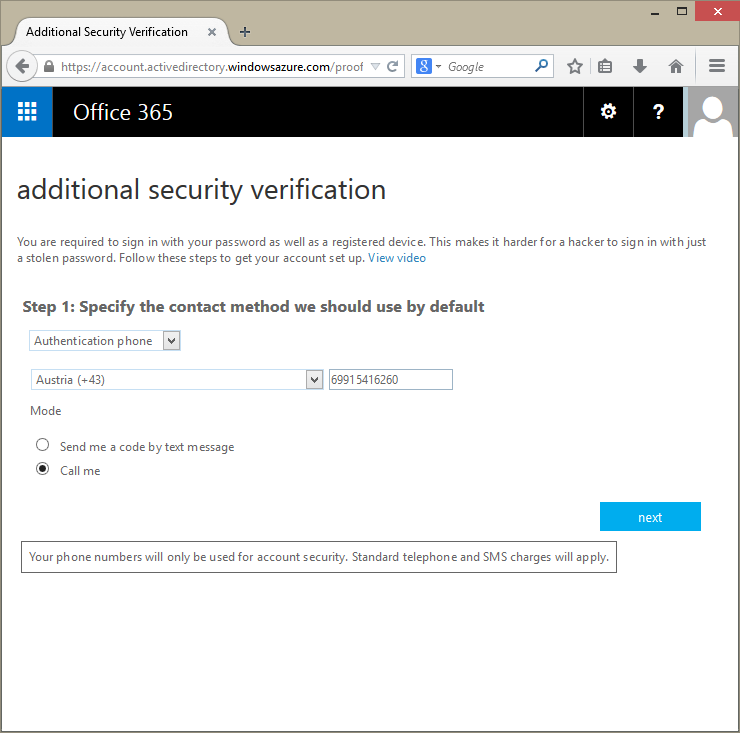Click the Office 365 help question mark

pyautogui.click(x=658, y=112)
